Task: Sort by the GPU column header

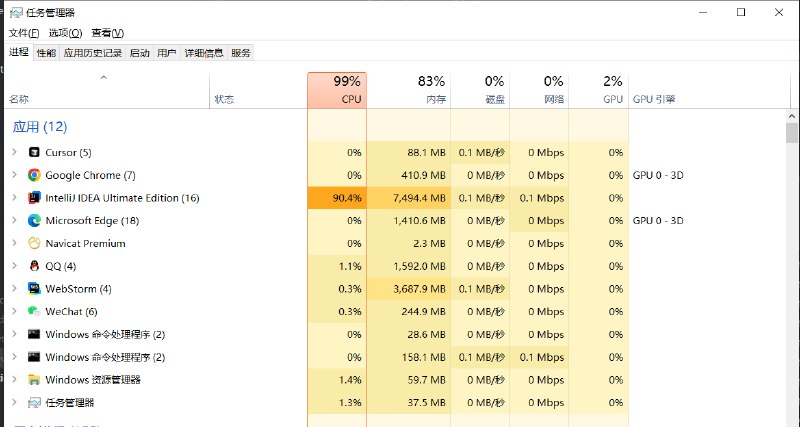Action: 598,90
